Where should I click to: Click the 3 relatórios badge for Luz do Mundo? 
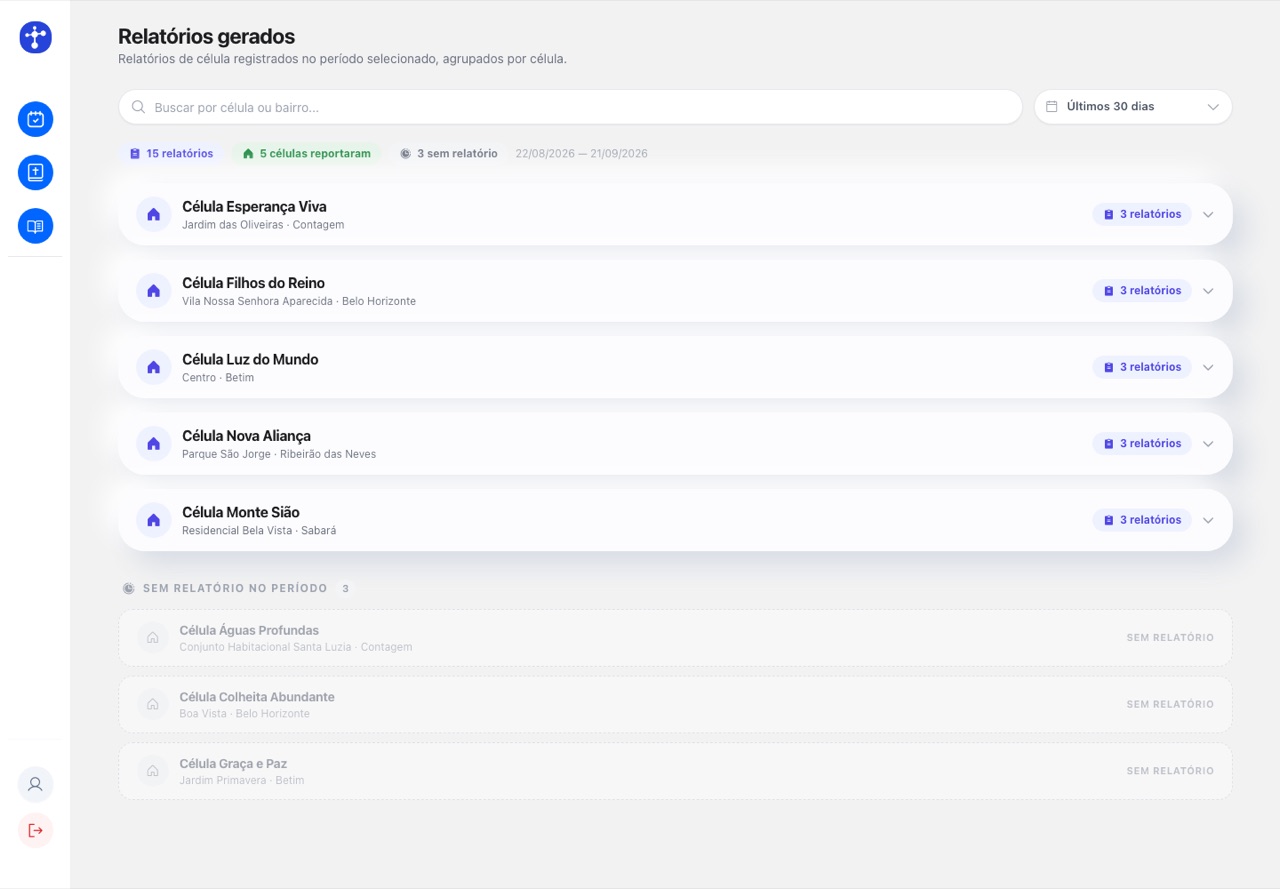point(1142,367)
